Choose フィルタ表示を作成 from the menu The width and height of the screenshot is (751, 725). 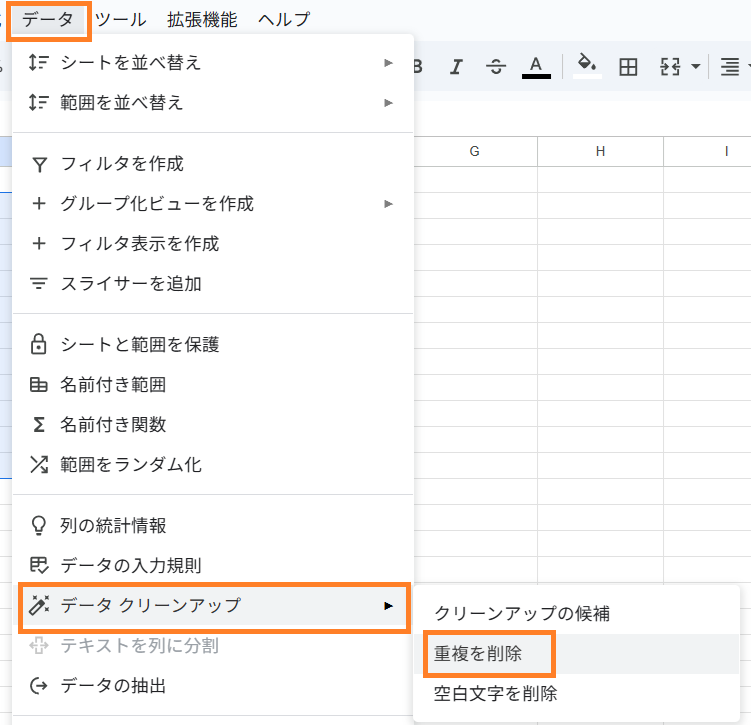point(213,243)
